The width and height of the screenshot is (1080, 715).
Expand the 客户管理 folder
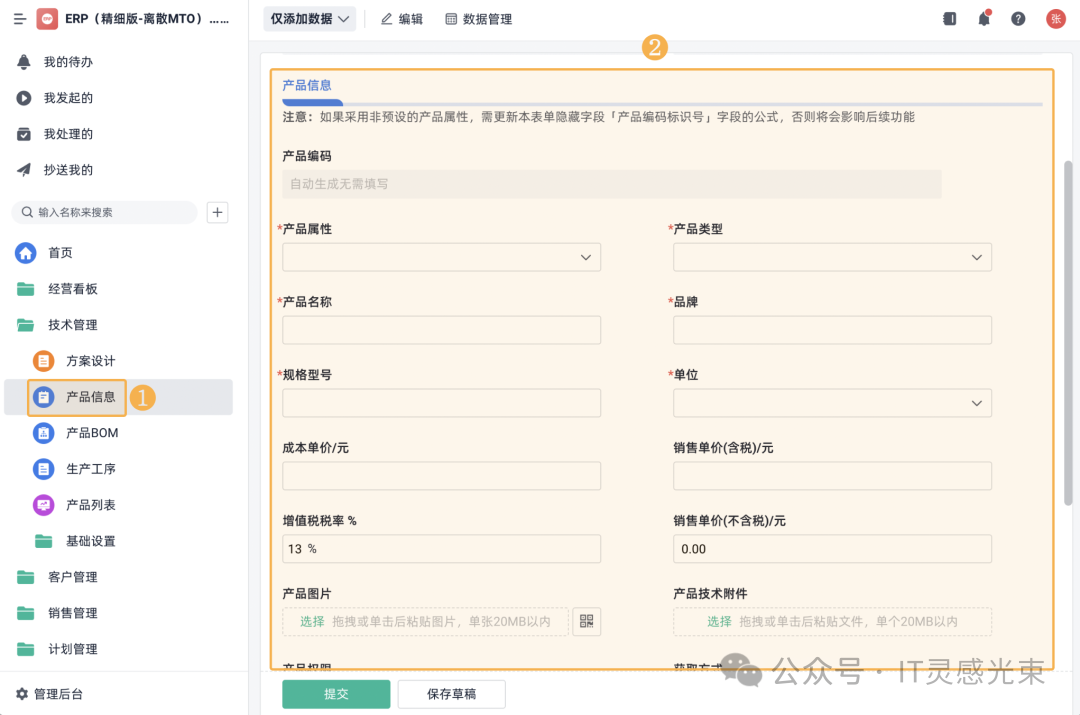click(x=72, y=577)
